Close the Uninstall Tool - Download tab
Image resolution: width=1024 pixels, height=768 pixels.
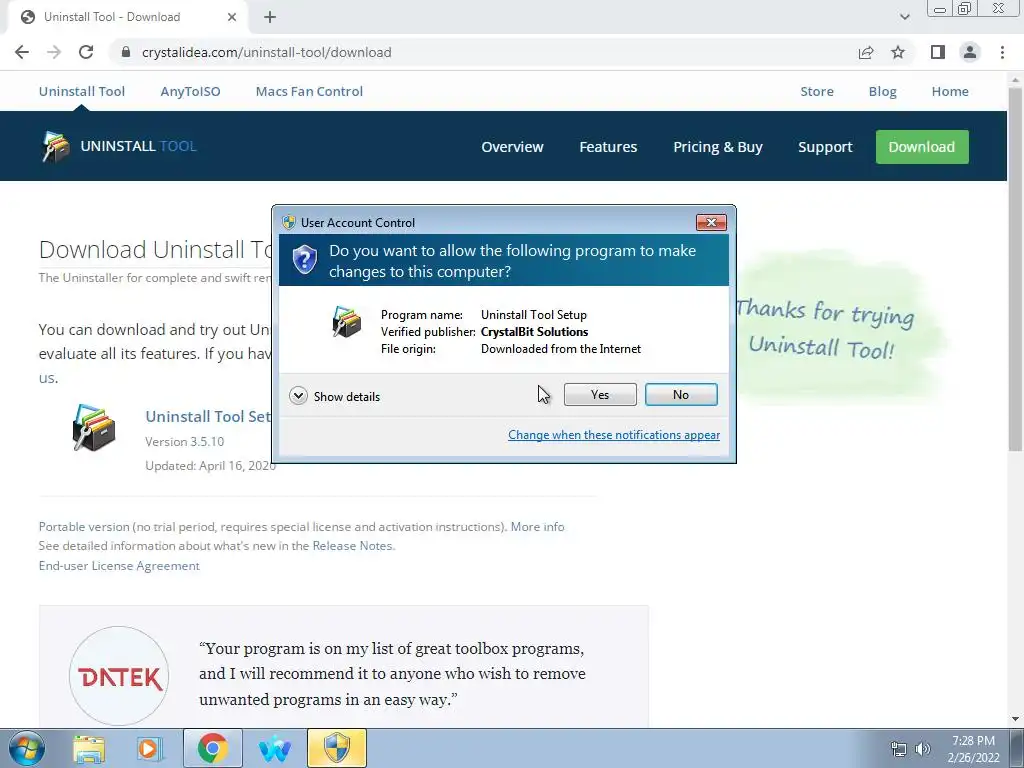coord(232,17)
